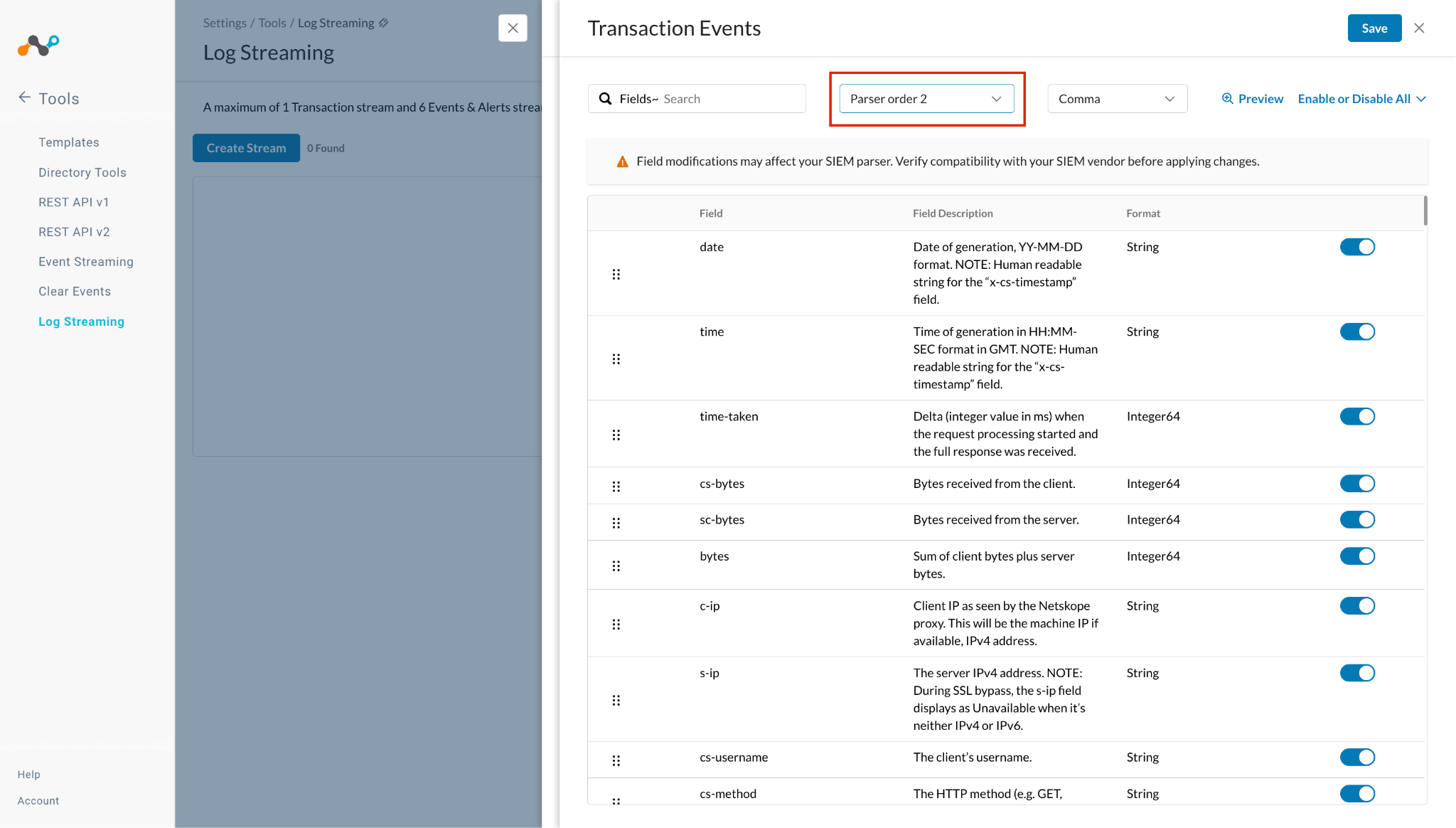Viewport: 1456px width, 828px height.
Task: Click the Preview magnifier icon
Action: (1227, 99)
